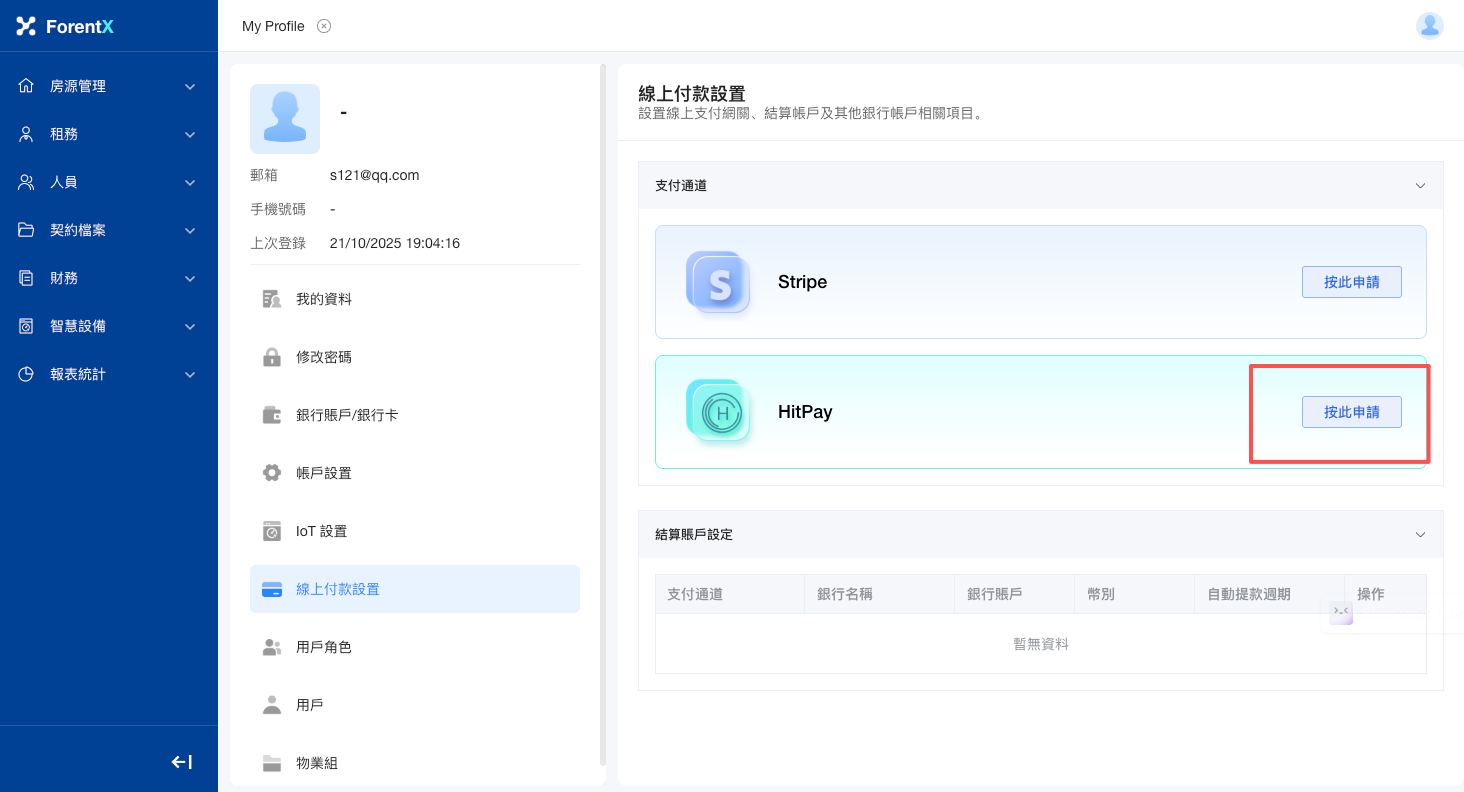
Task: Open the IoT 設置 page
Action: (x=321, y=531)
